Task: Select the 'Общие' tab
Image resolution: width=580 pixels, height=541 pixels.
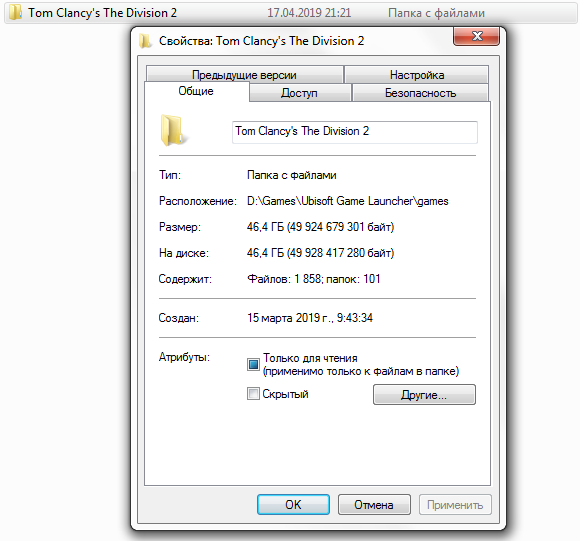Action: pyautogui.click(x=196, y=91)
